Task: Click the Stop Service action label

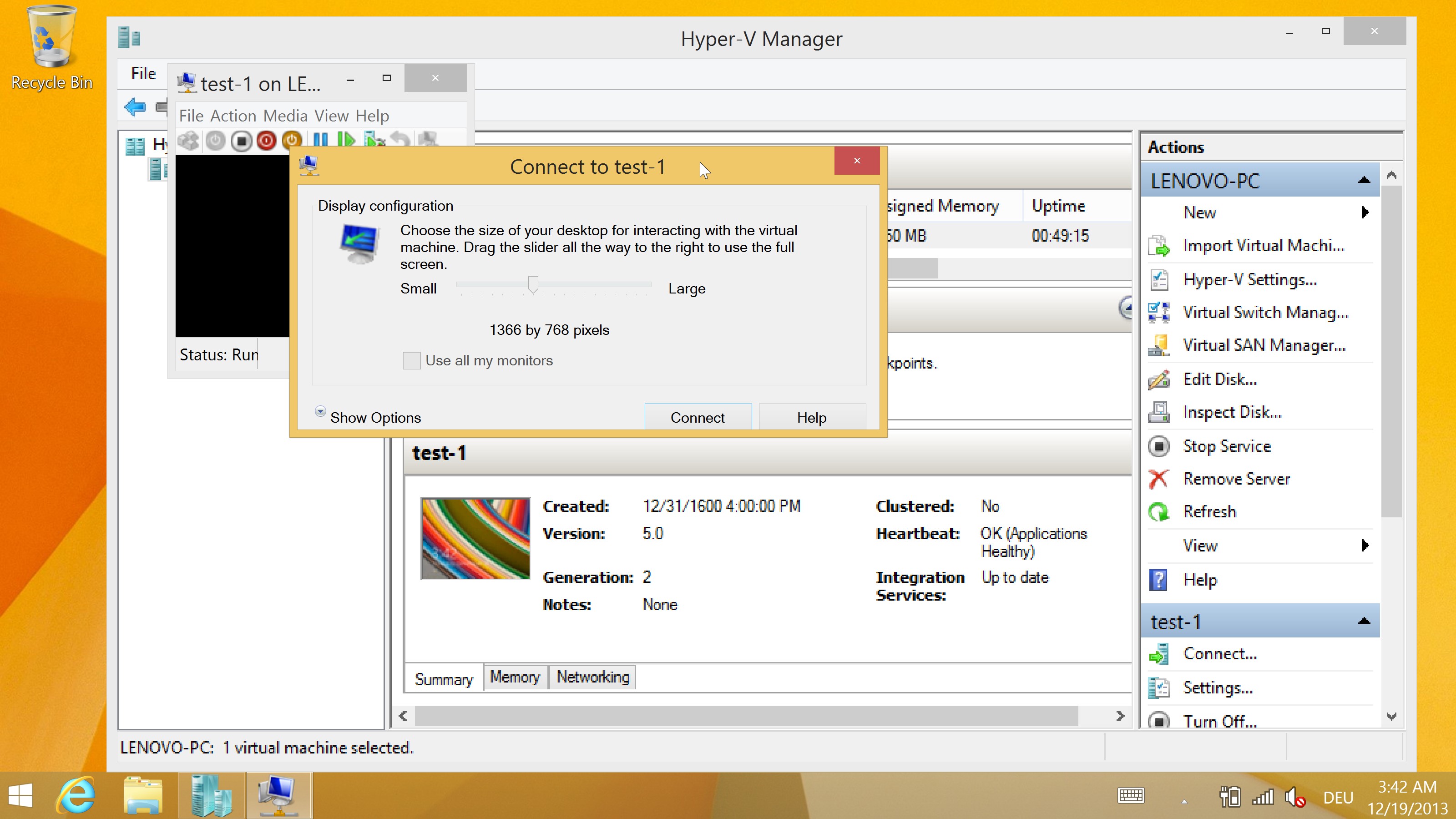Action: pos(1227,446)
